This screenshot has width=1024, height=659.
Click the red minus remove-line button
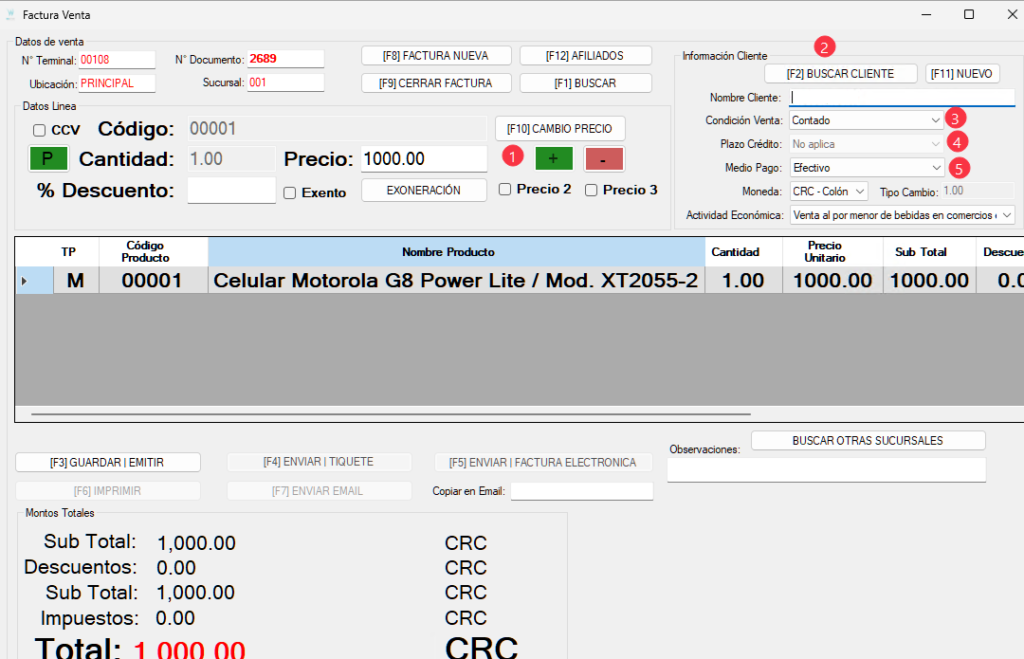tap(604, 159)
